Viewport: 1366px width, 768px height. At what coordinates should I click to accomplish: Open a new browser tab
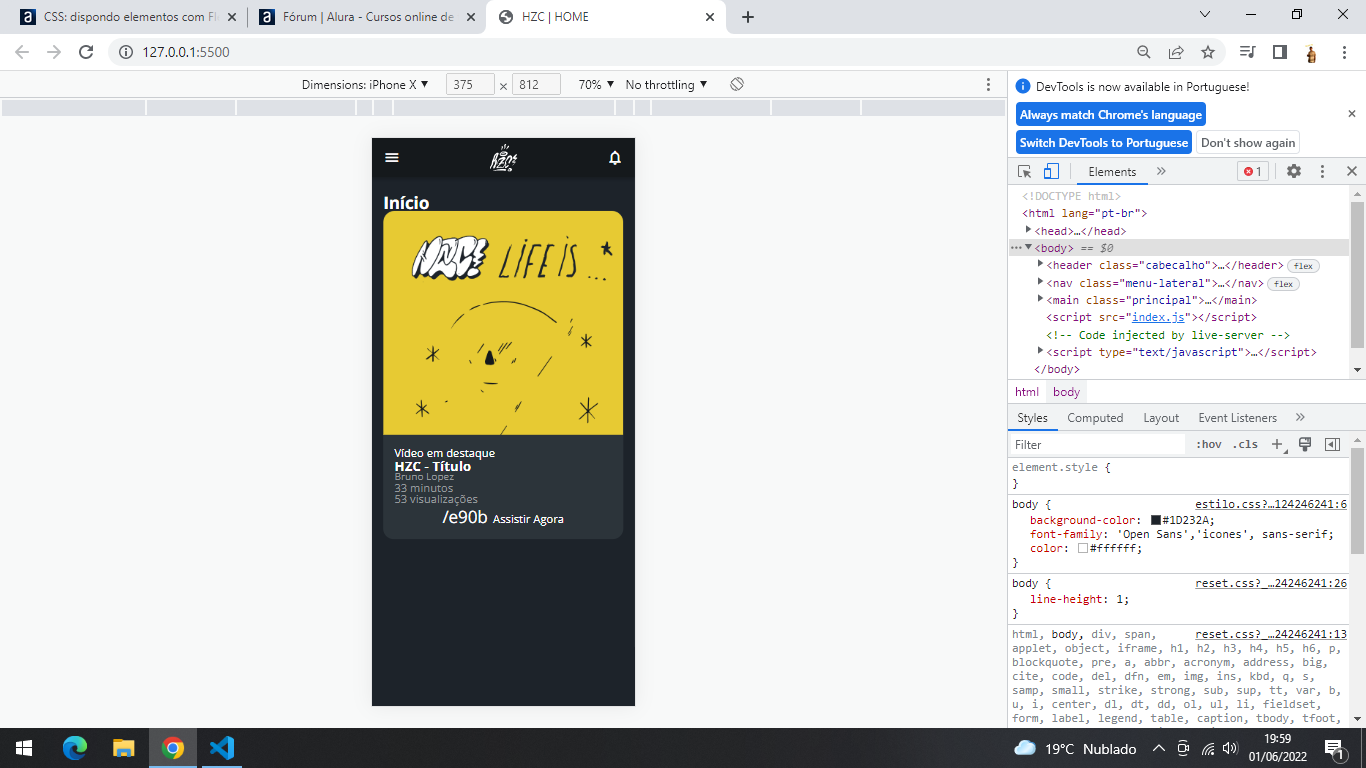pos(748,17)
